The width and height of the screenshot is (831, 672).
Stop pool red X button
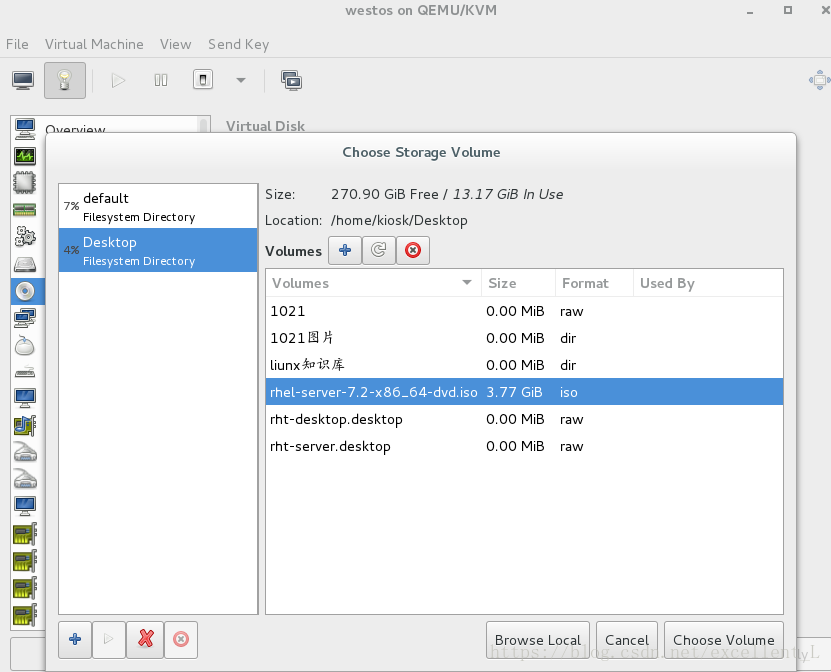coord(145,640)
